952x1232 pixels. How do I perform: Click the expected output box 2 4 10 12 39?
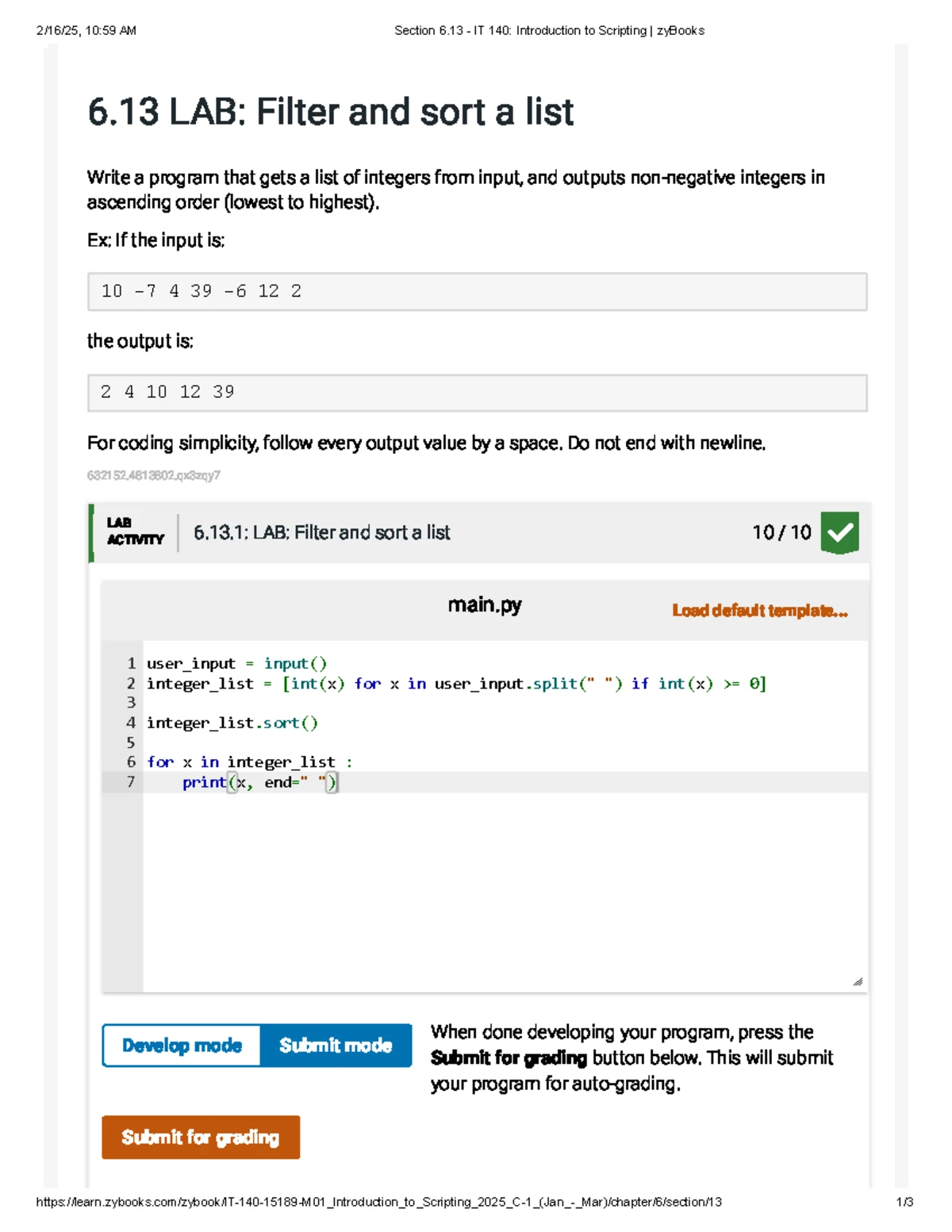click(x=476, y=391)
